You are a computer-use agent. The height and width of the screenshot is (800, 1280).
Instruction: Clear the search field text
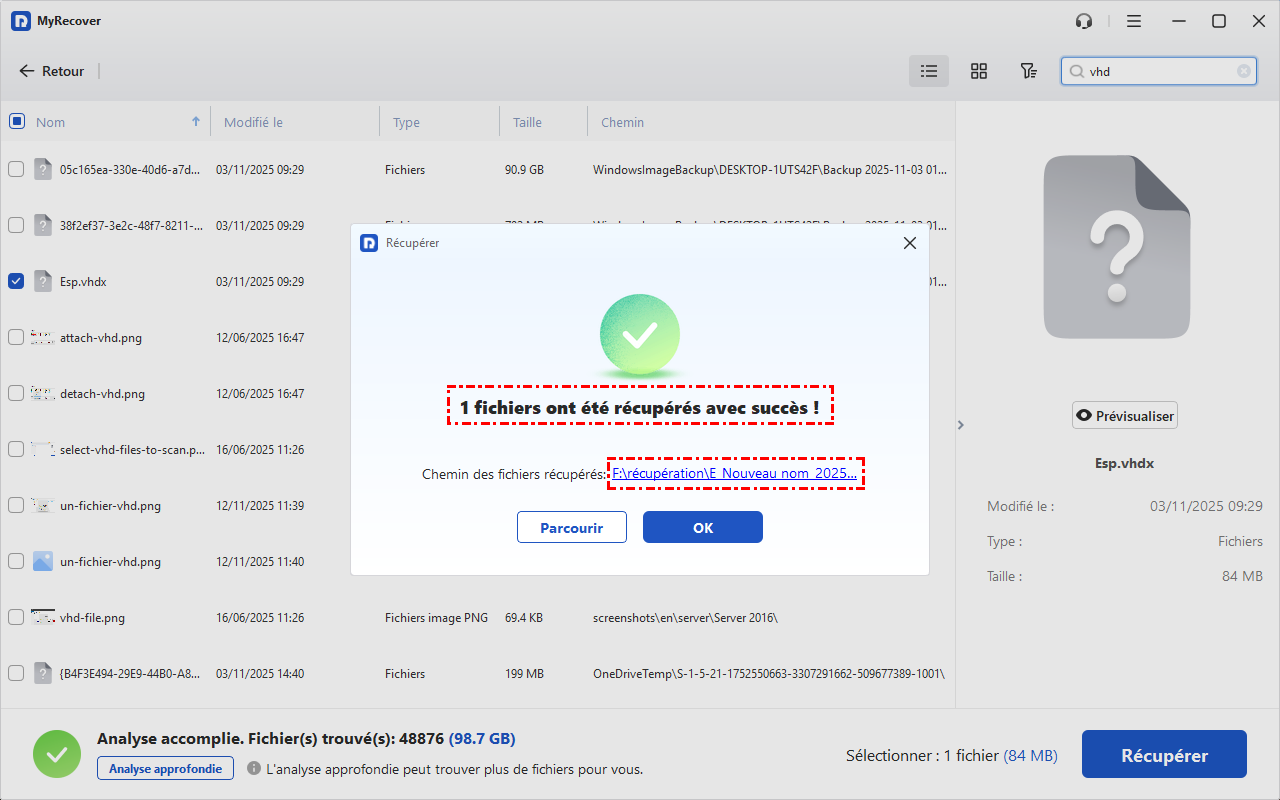1243,71
